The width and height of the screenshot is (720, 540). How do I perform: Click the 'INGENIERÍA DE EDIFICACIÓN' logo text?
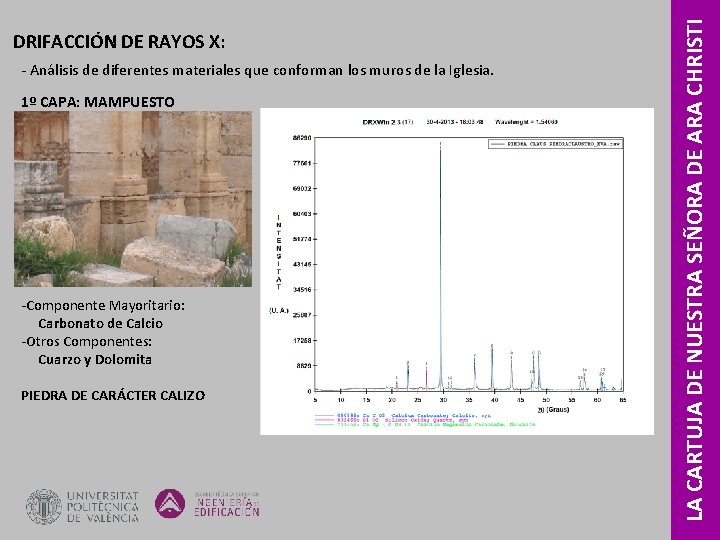pyautogui.click(x=227, y=504)
